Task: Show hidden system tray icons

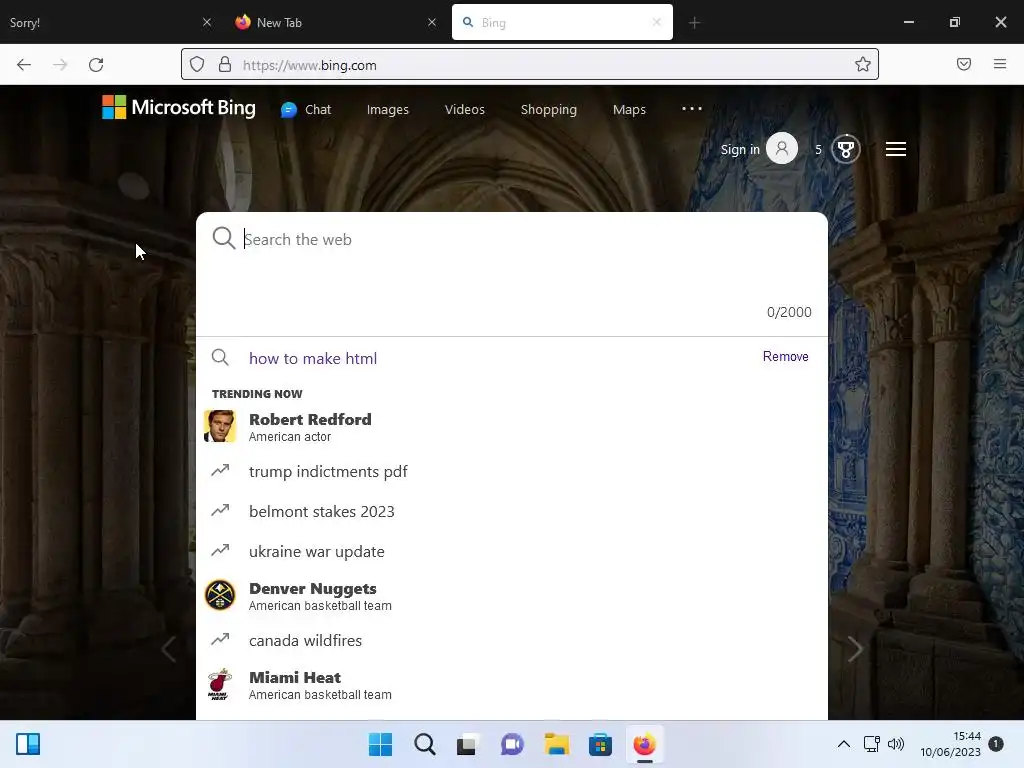Action: click(x=844, y=744)
